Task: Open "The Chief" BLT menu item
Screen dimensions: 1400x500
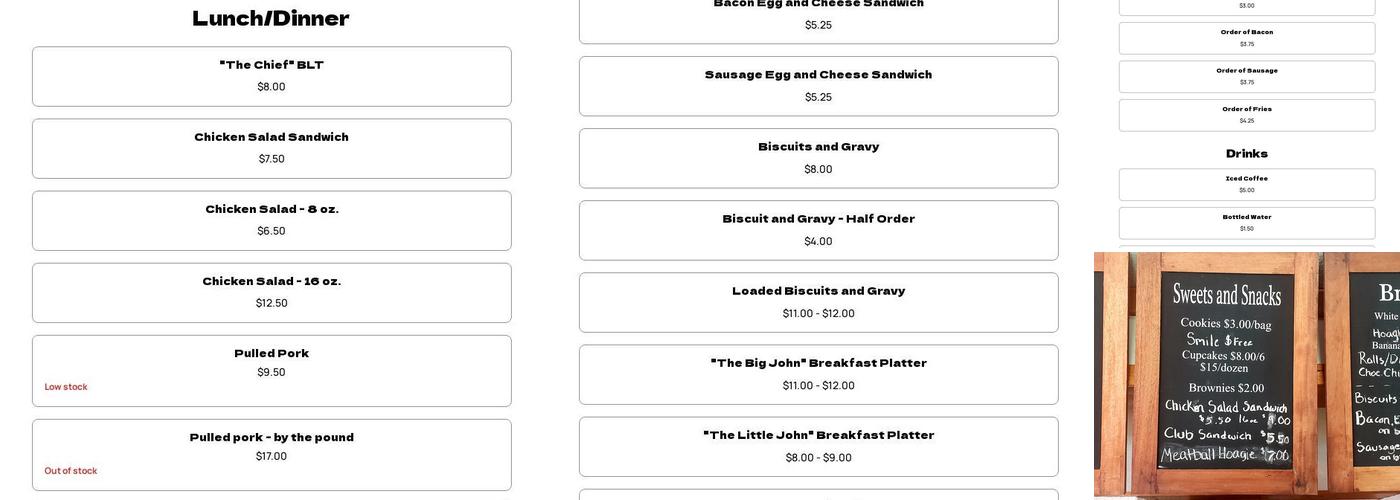Action: coord(271,76)
